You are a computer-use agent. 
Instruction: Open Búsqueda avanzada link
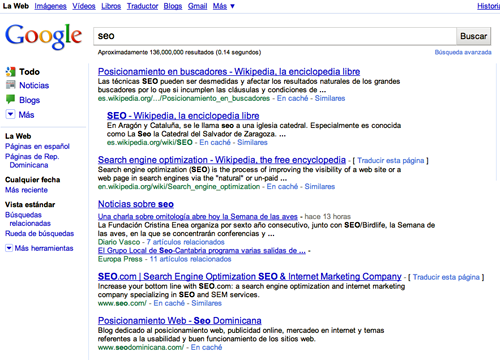pos(463,52)
